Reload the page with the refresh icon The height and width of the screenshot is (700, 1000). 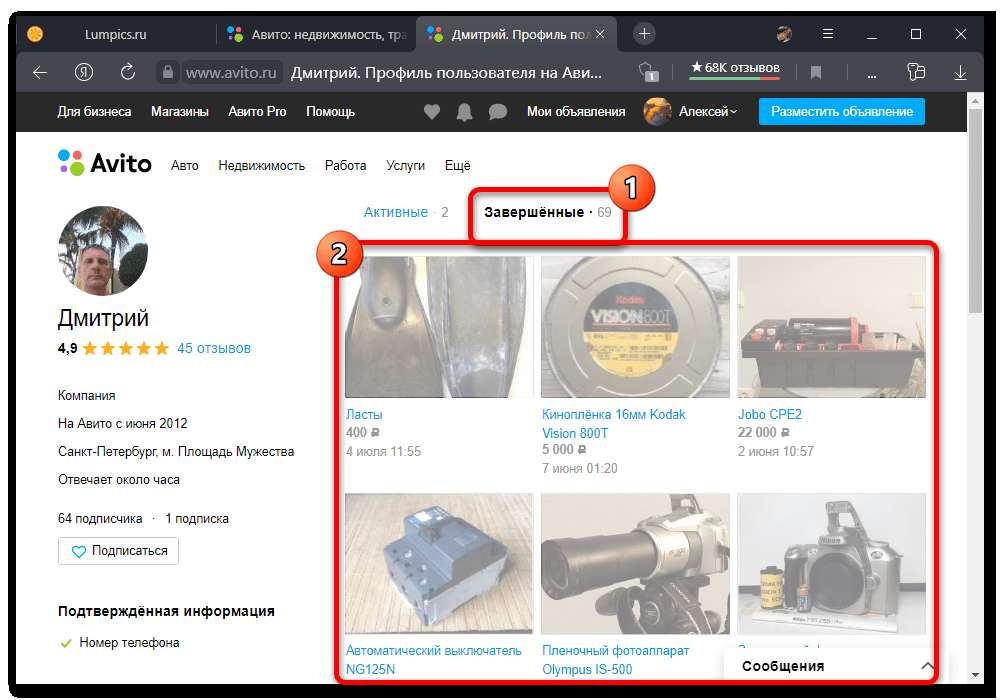[x=128, y=72]
